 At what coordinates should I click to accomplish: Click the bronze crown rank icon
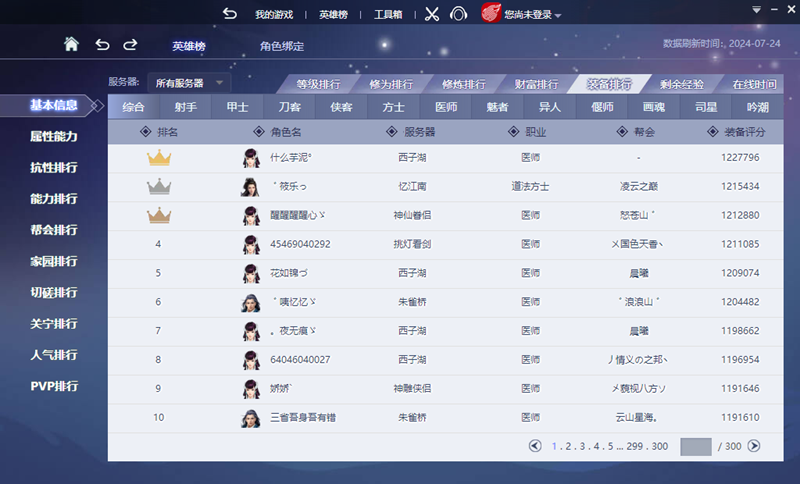pyautogui.click(x=159, y=215)
